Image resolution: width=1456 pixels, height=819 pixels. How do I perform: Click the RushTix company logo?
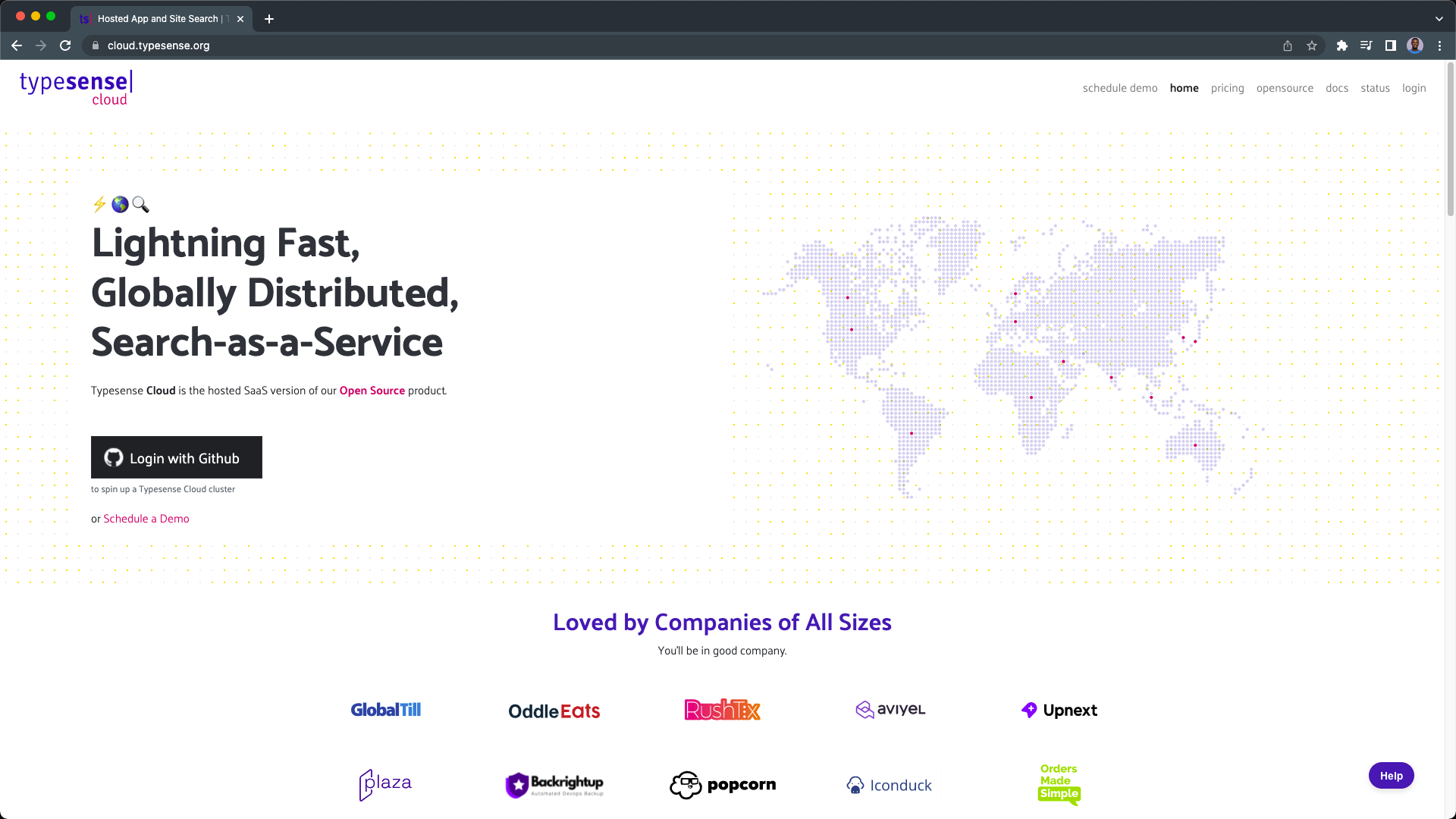tap(723, 710)
